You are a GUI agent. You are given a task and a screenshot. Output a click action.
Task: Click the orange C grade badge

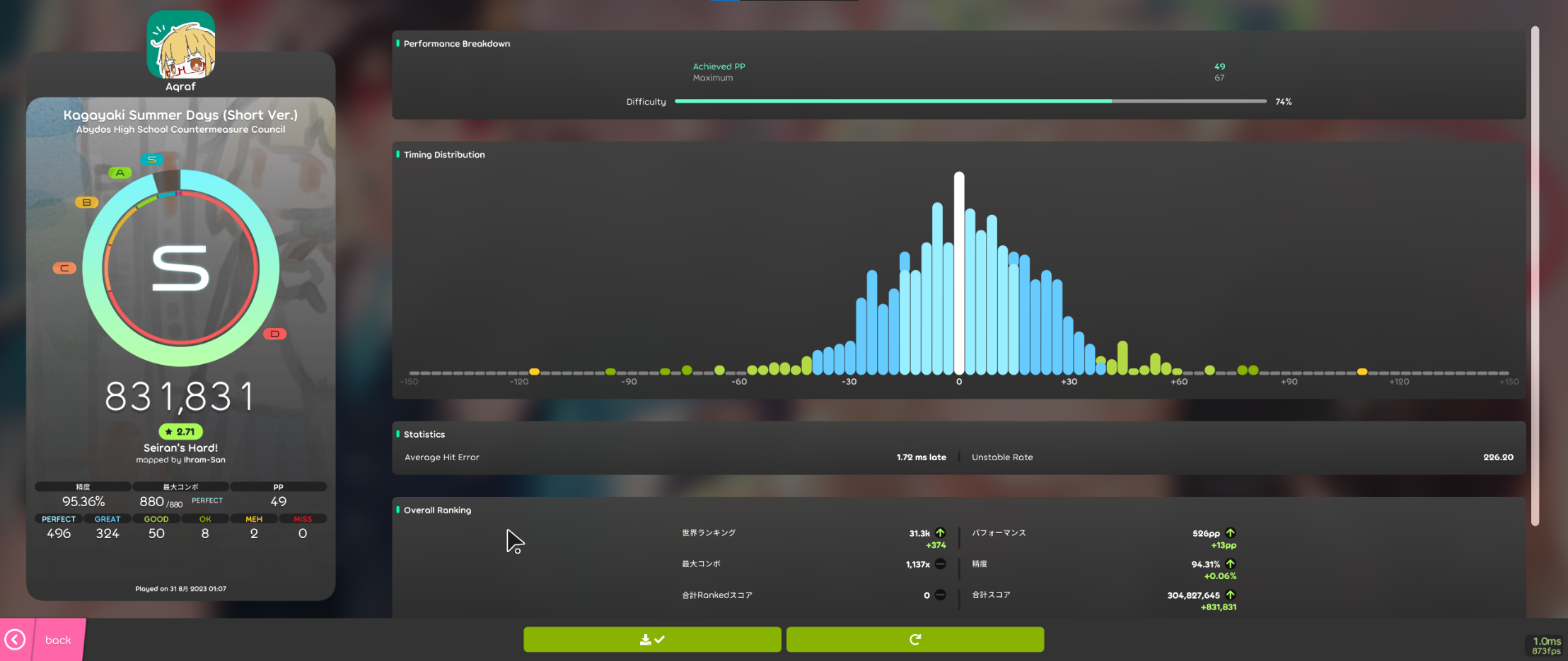[64, 268]
